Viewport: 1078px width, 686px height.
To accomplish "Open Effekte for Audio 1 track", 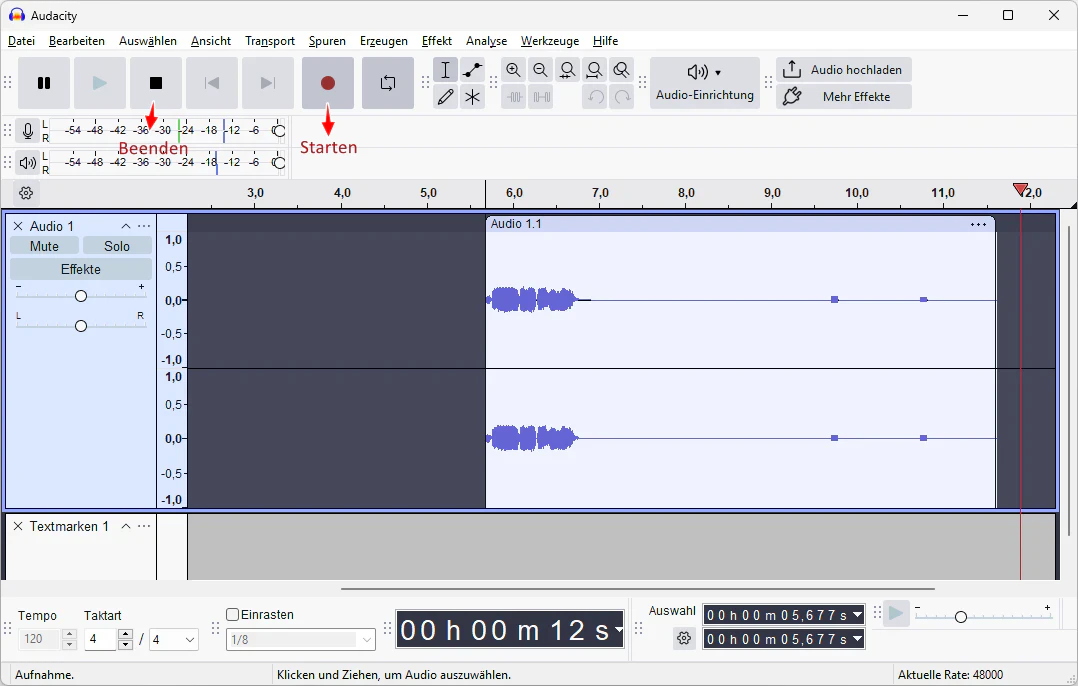I will (81, 269).
